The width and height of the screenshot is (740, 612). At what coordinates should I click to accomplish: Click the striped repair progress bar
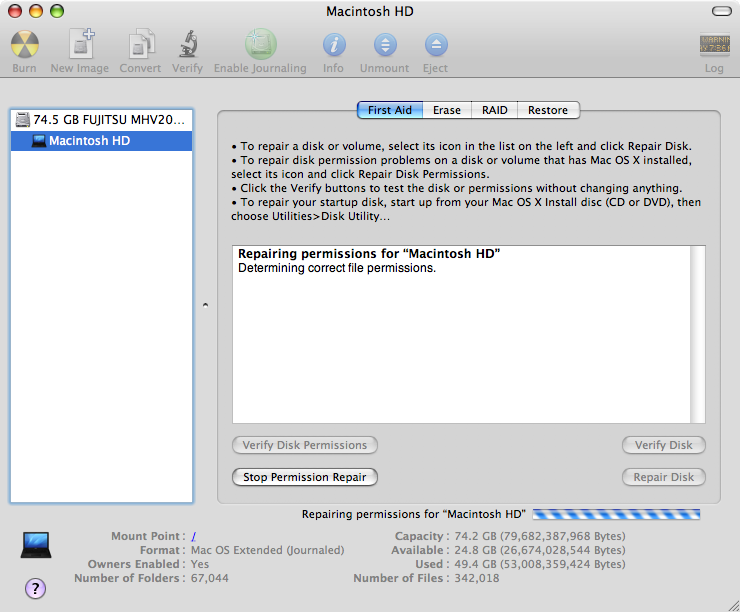tap(616, 514)
